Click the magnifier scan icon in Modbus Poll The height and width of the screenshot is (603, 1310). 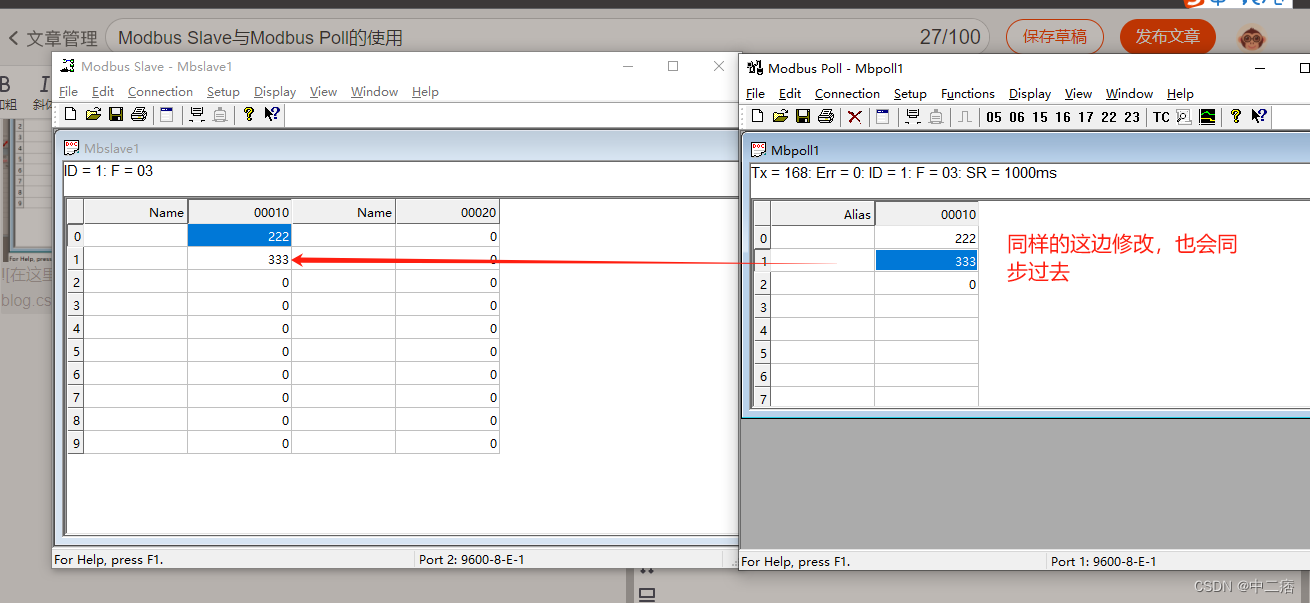tap(1184, 117)
